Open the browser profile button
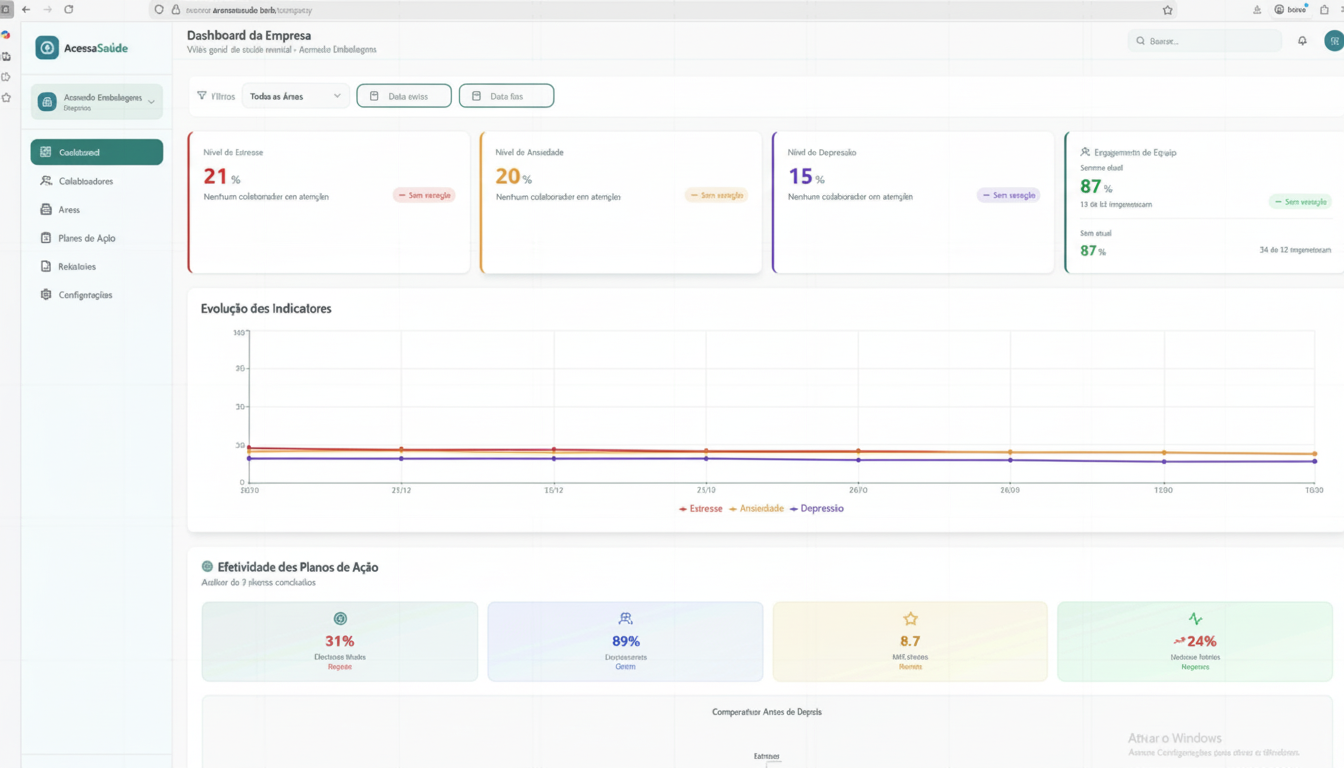 (x=1291, y=10)
